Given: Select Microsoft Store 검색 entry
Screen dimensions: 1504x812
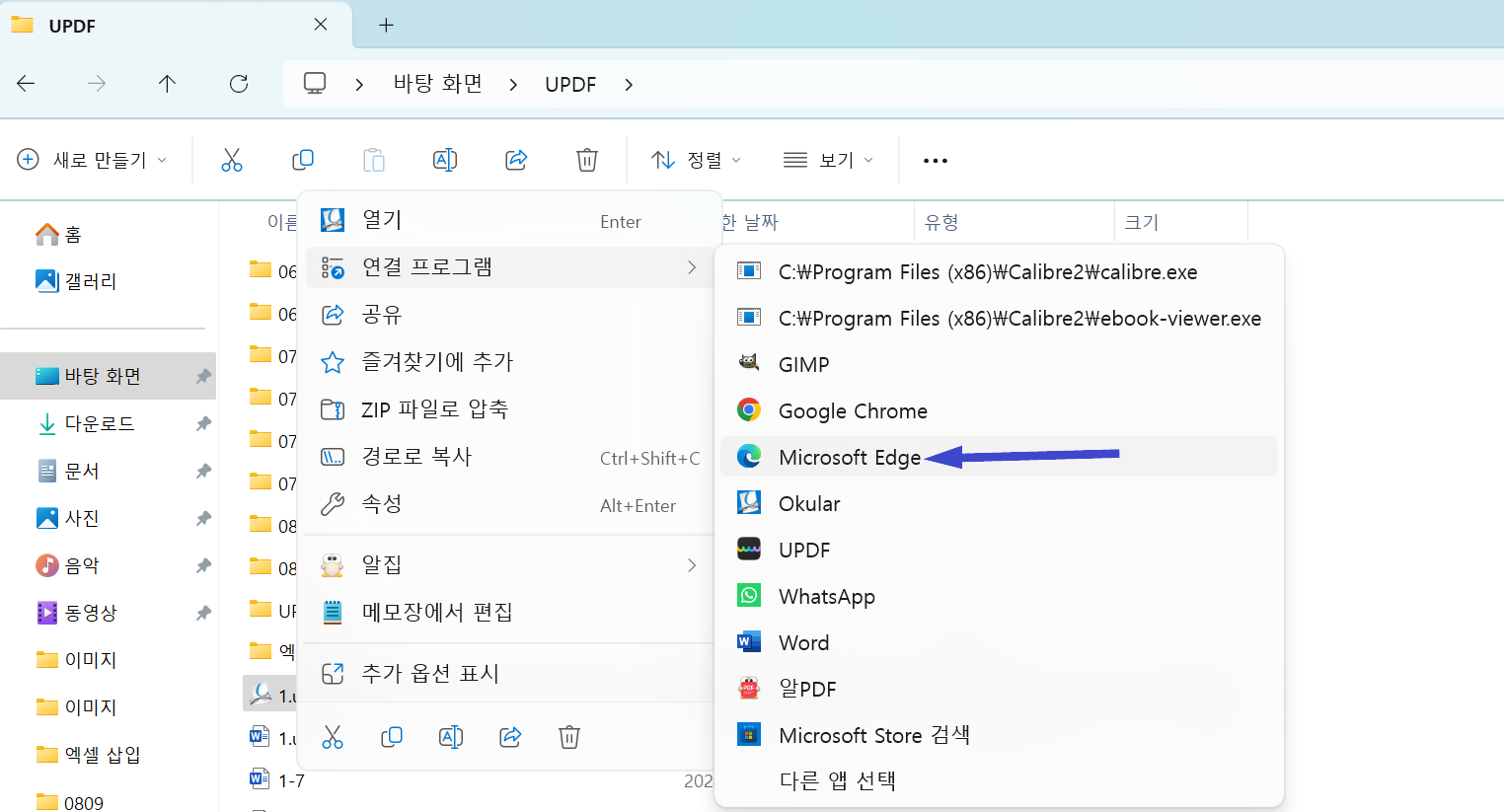Looking at the screenshot, I should click(999, 735).
